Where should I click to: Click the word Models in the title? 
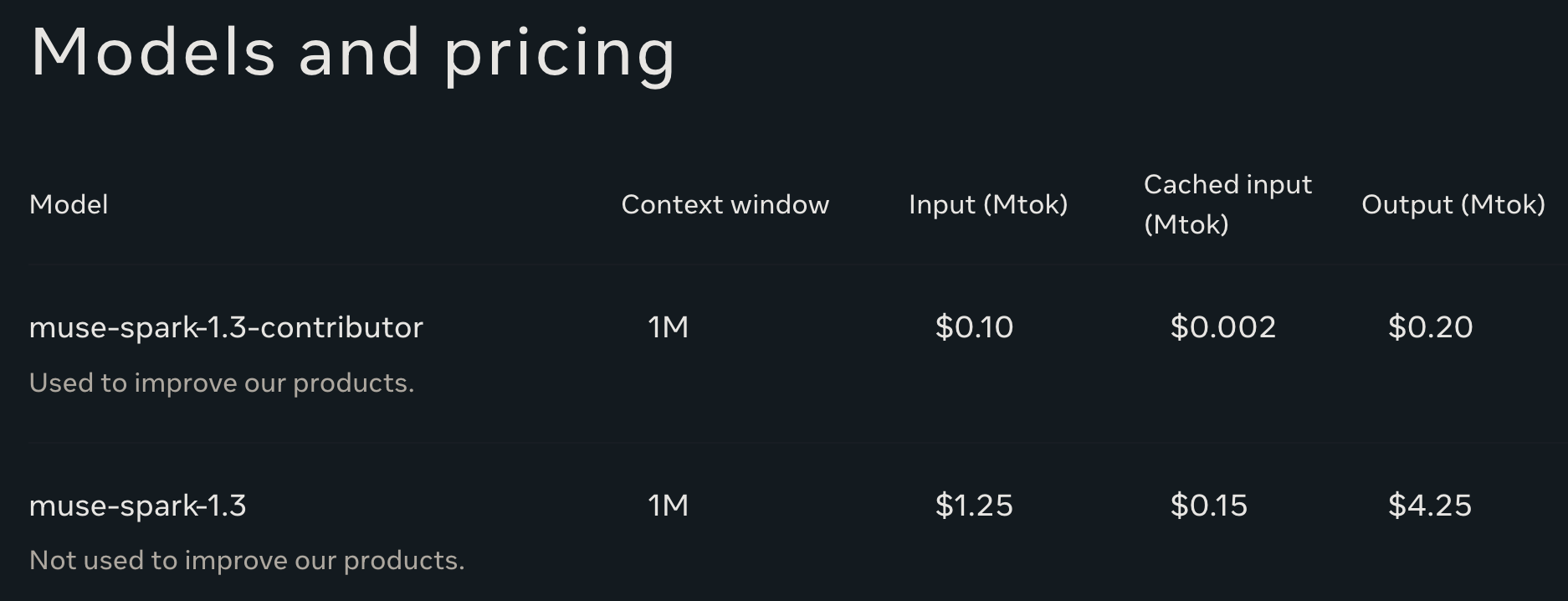tap(153, 53)
